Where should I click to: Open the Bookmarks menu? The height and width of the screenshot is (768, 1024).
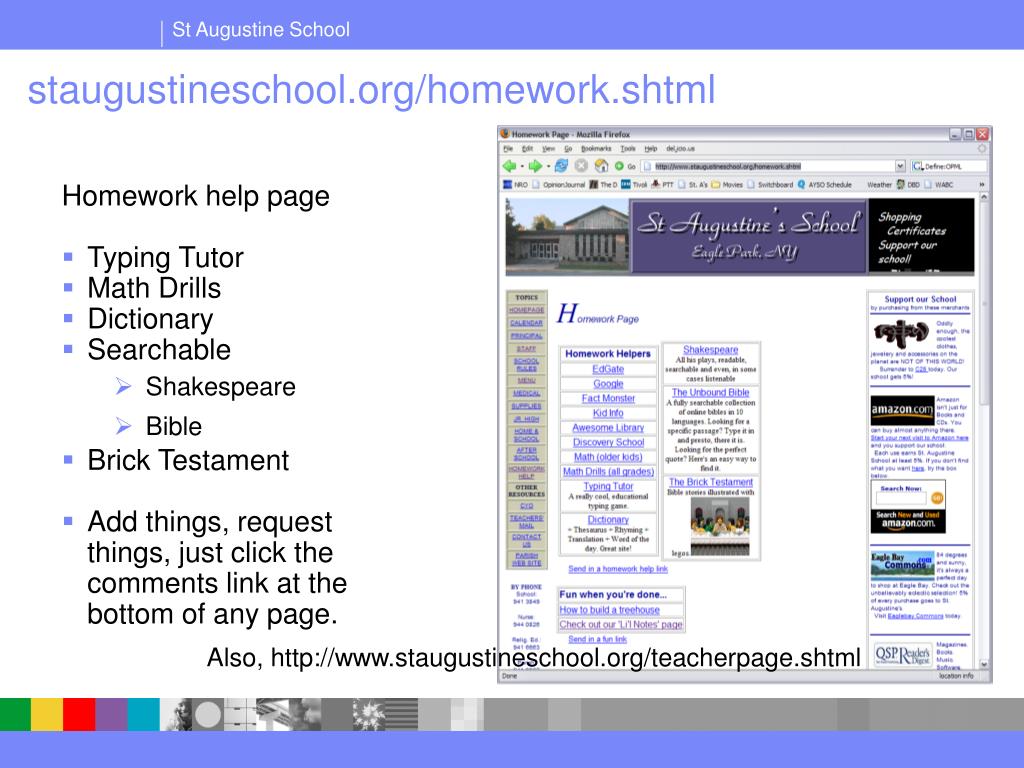(596, 148)
